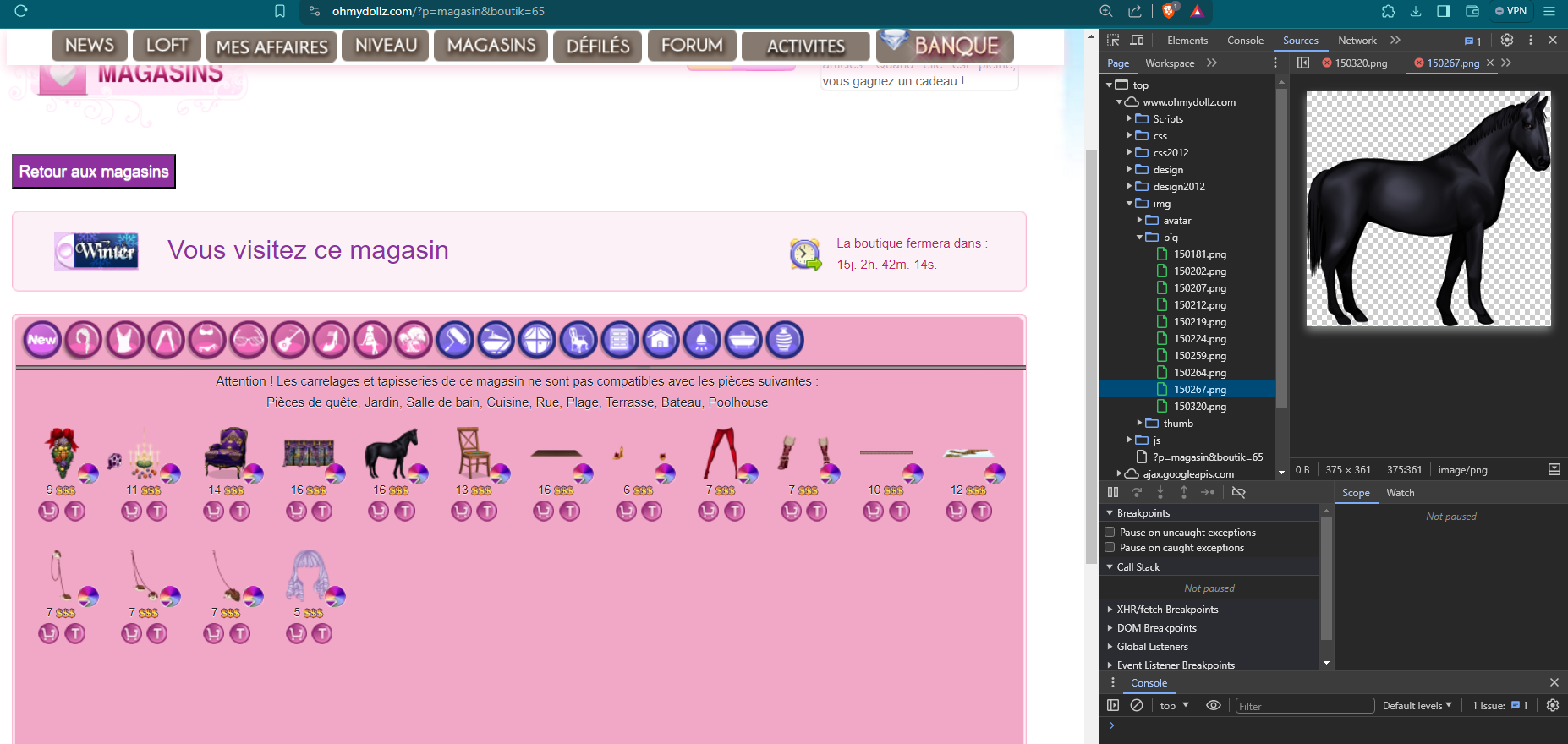1568x744 pixels.
Task: Check Pause on uncaught exceptions
Action: click(x=1110, y=532)
